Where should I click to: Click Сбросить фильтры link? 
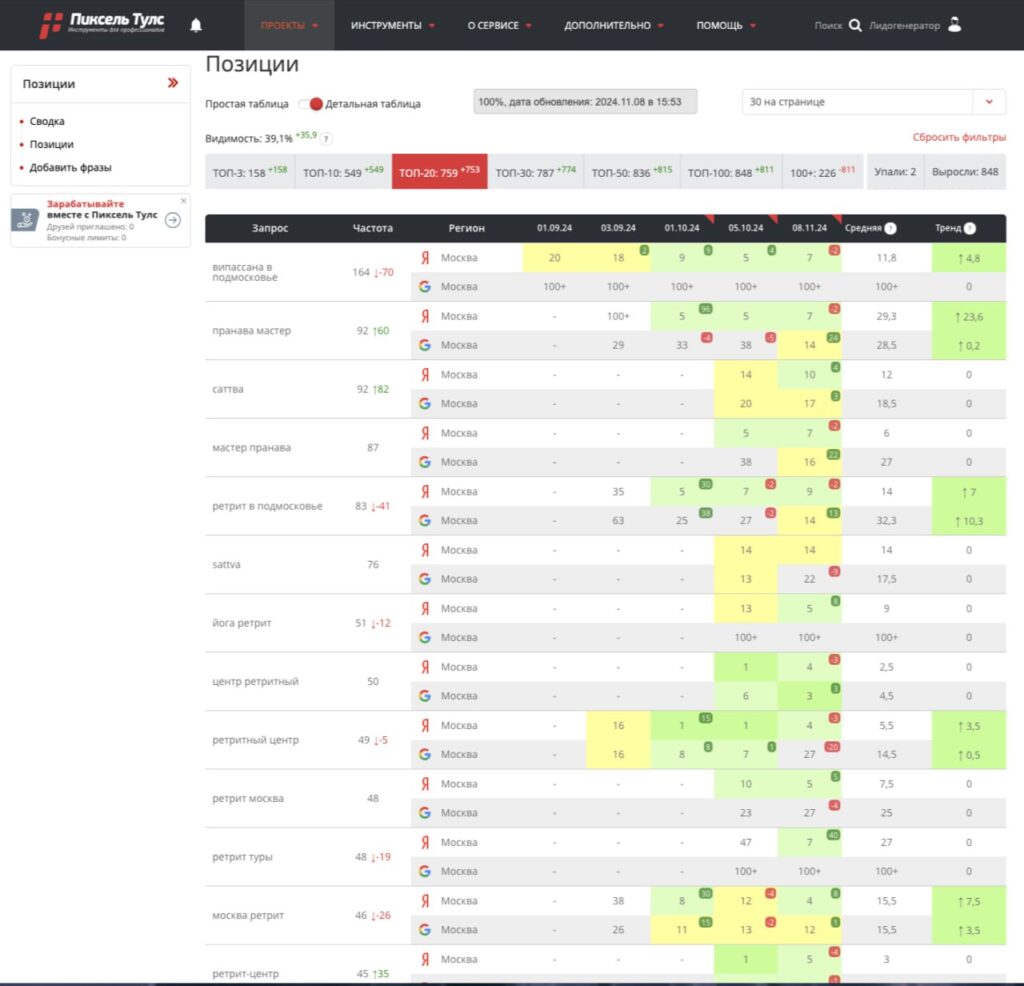[958, 137]
